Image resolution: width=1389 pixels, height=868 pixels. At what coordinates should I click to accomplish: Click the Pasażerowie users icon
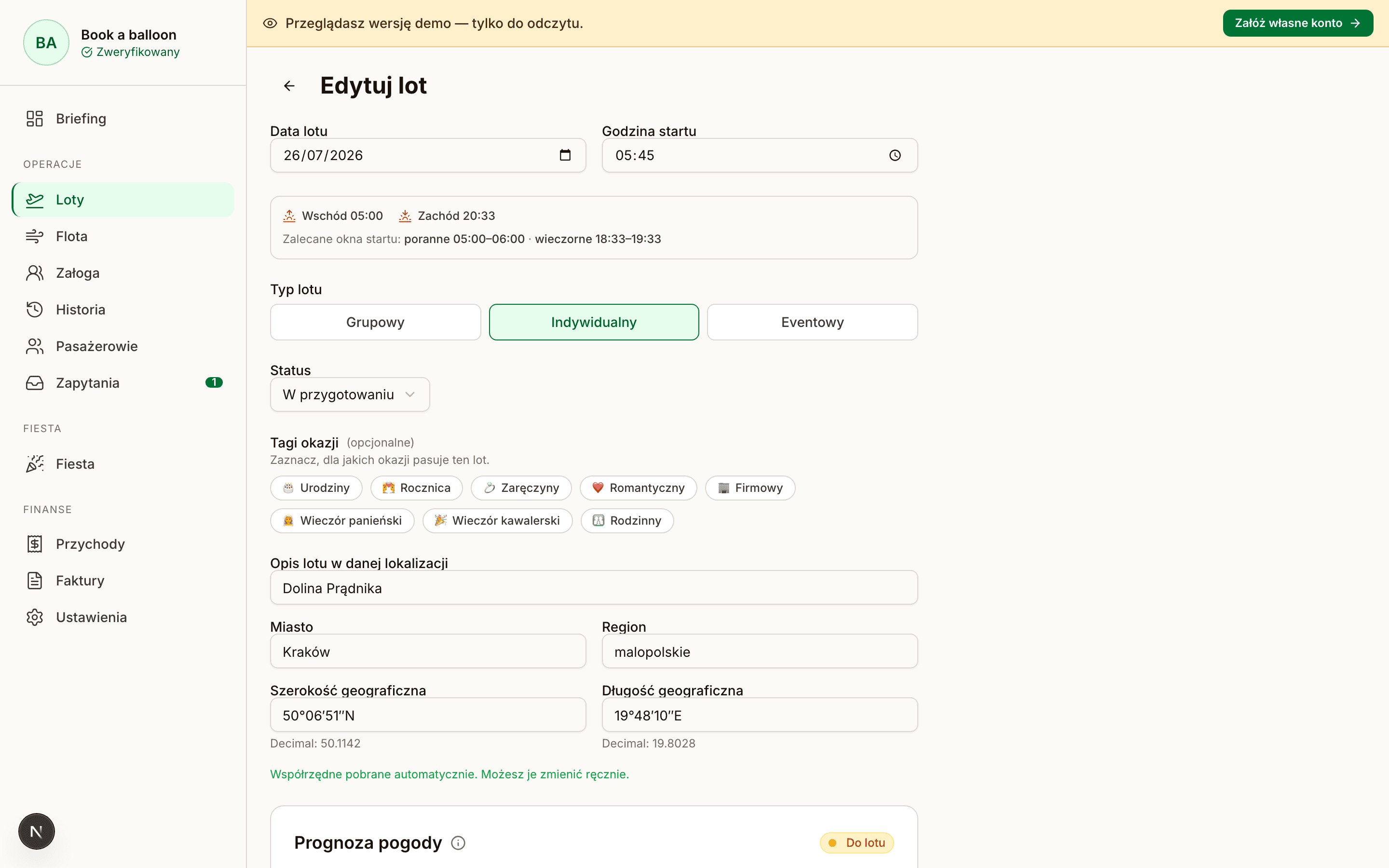pyautogui.click(x=34, y=347)
